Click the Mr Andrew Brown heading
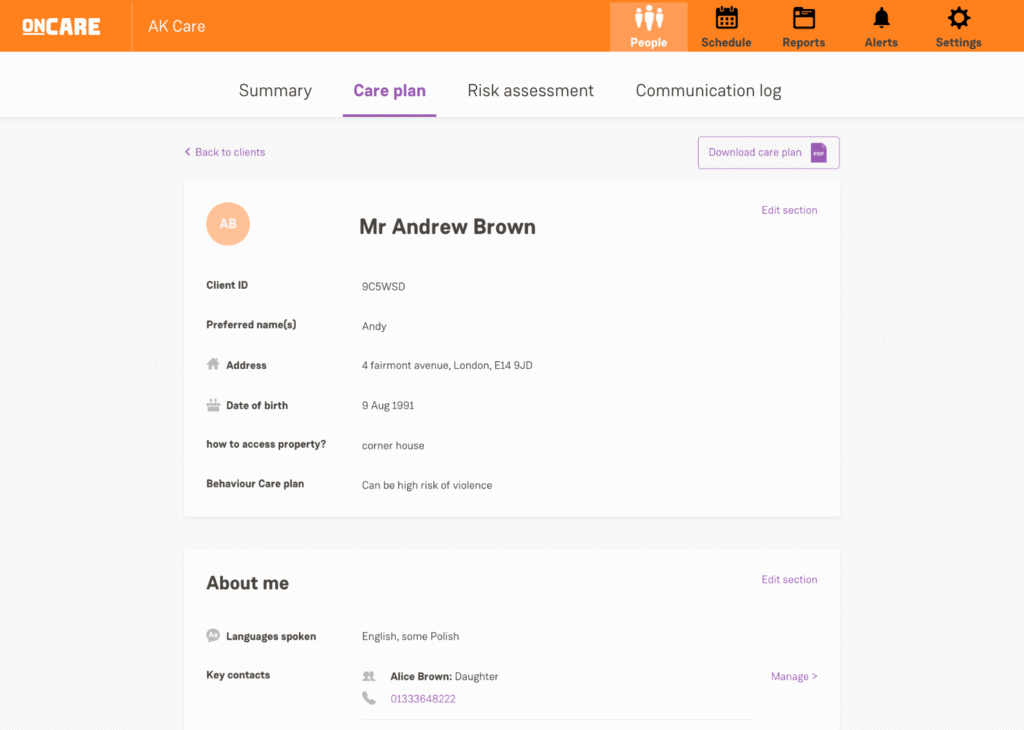This screenshot has height=730, width=1024. click(447, 227)
